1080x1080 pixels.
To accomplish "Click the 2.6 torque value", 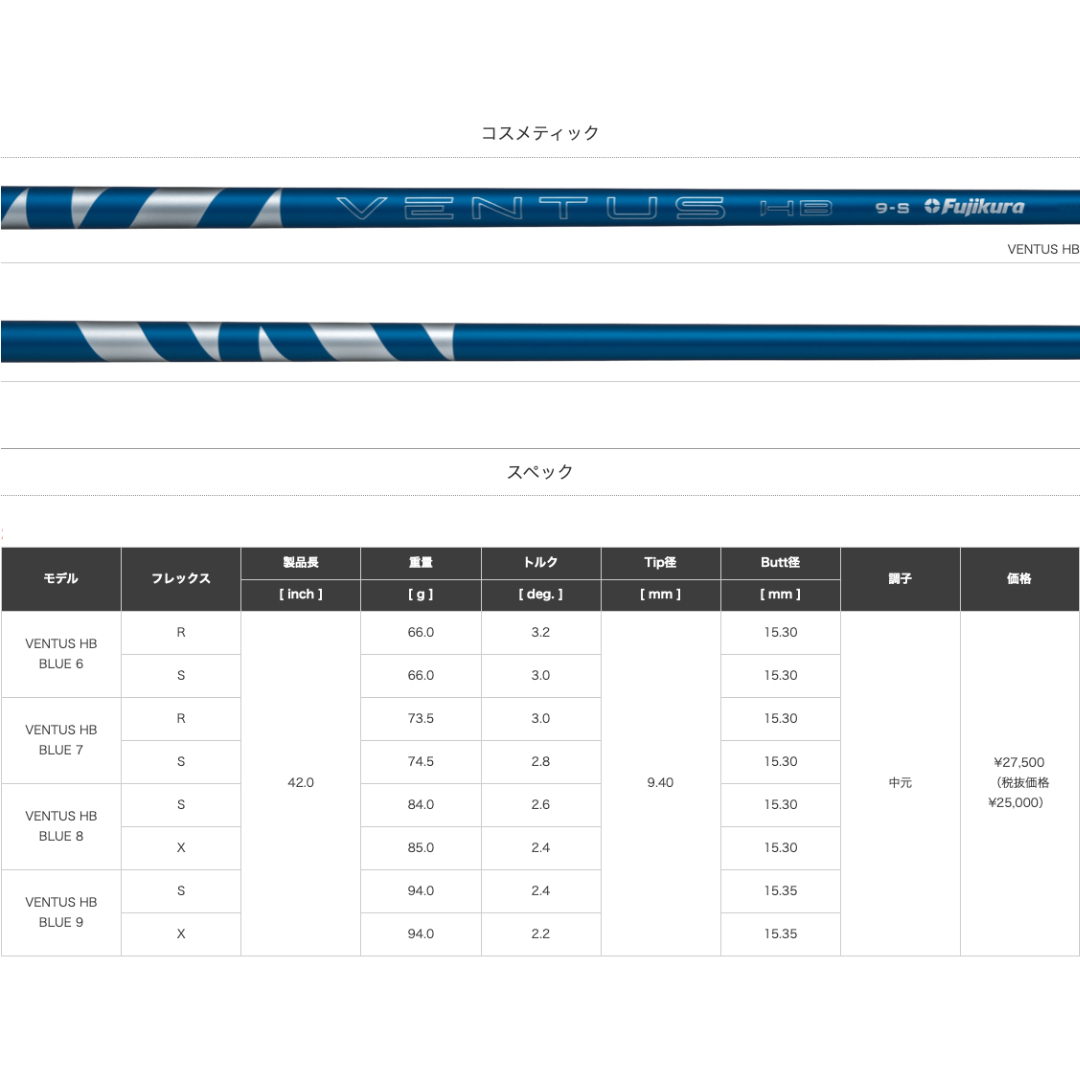I will tap(540, 804).
